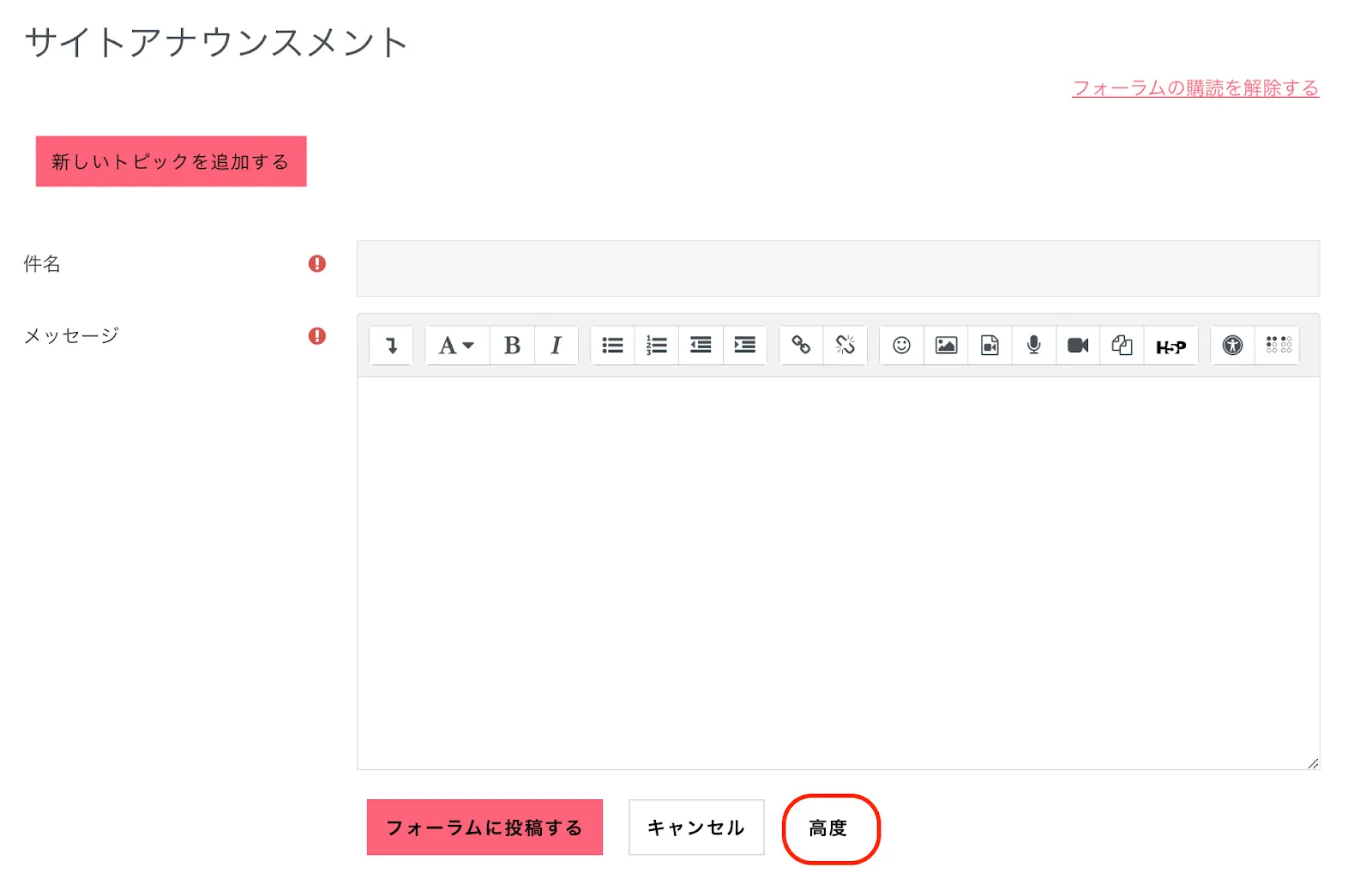Insert a hyperlink via link icon

coord(801,346)
